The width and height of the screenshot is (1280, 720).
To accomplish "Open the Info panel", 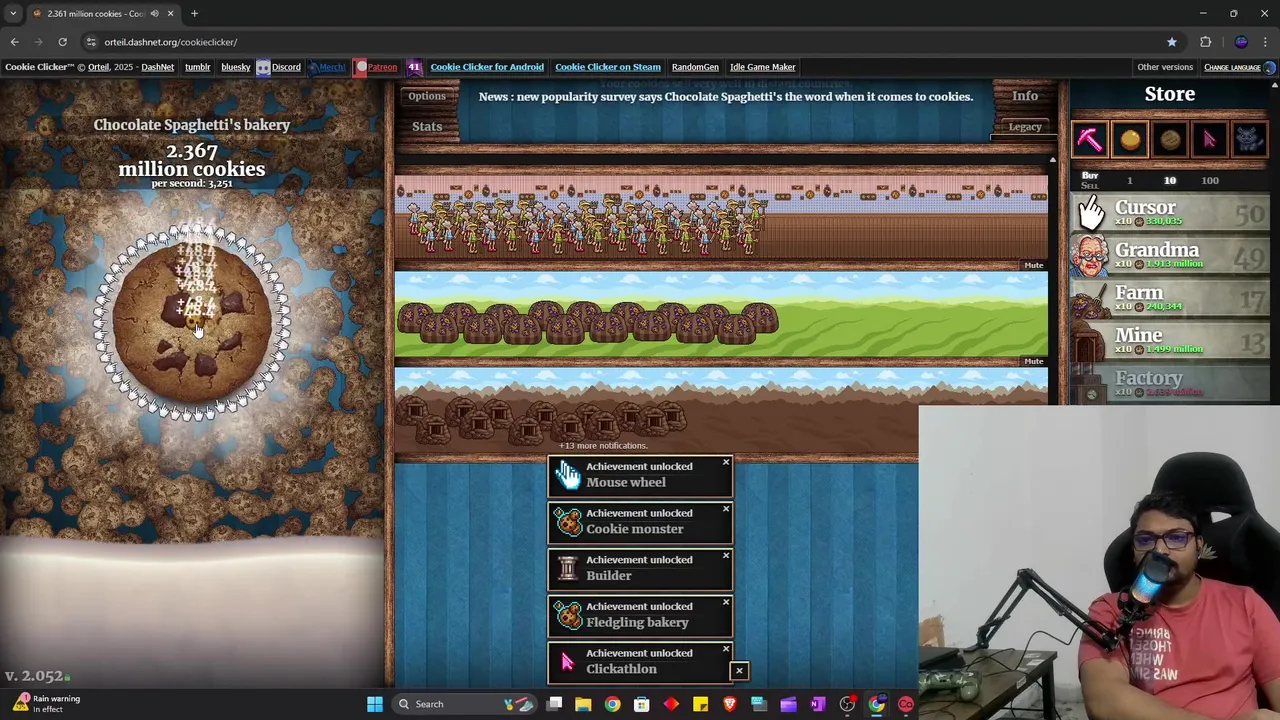I will (1025, 96).
